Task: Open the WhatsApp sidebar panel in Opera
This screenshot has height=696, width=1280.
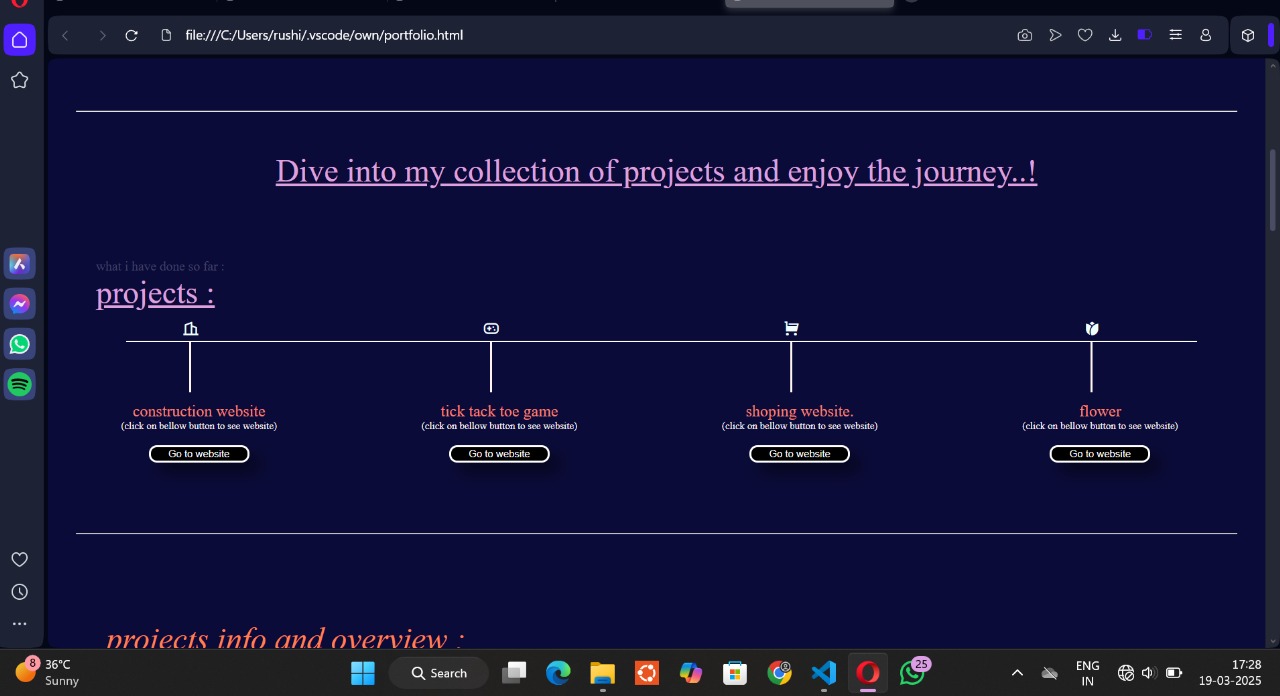Action: (x=19, y=344)
